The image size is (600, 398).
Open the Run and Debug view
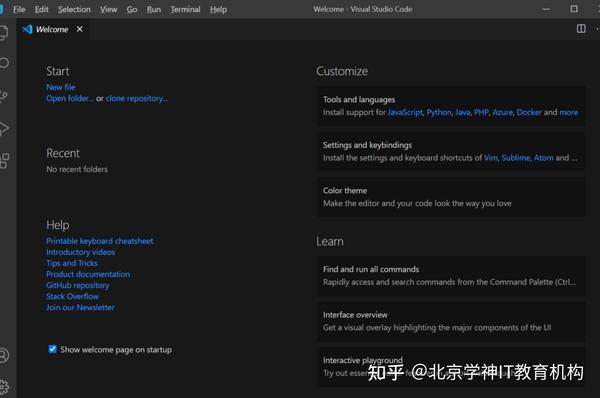(3, 128)
